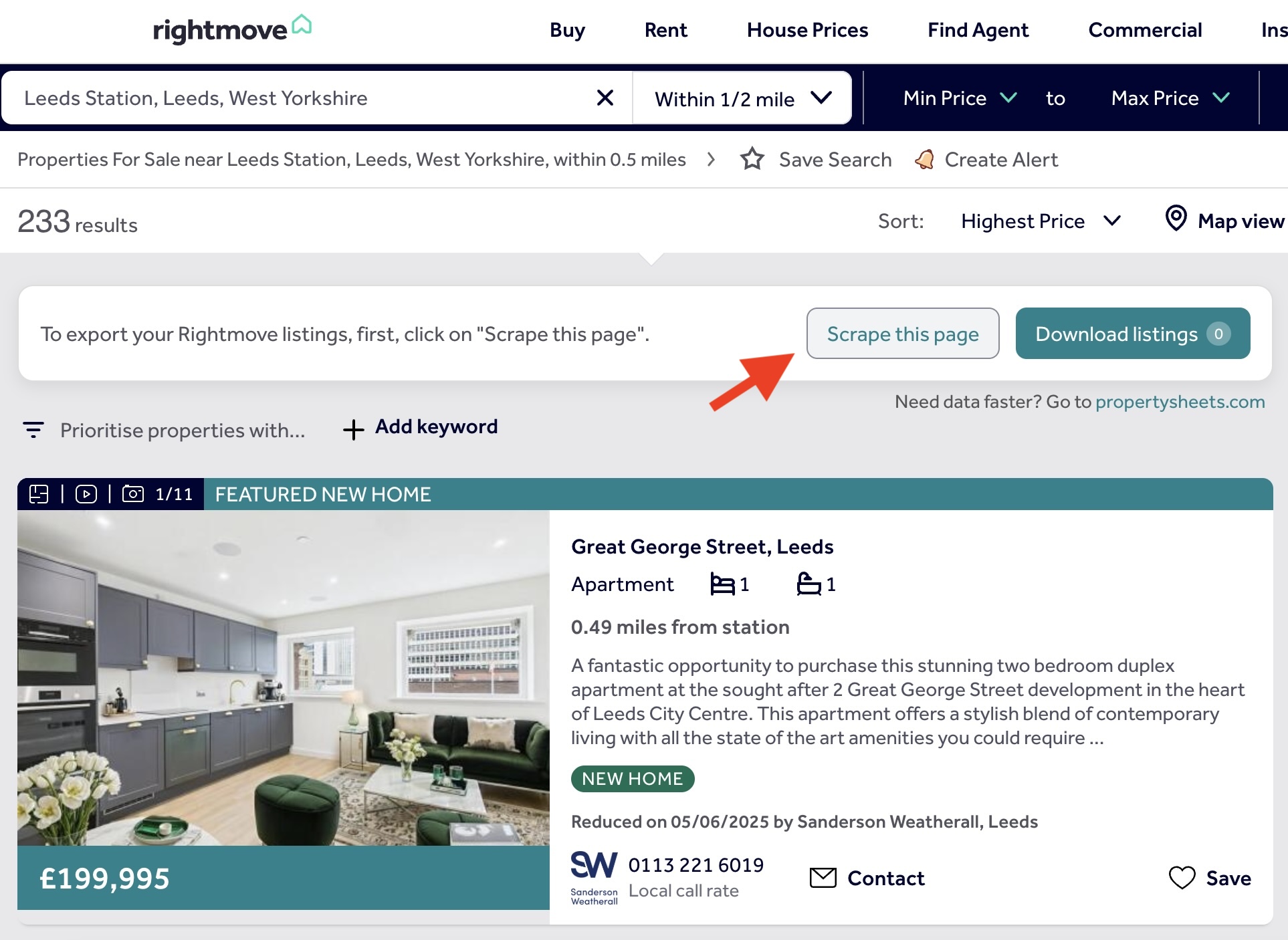
Task: Expand the Within 1/2 mile radius dropdown
Action: click(742, 98)
